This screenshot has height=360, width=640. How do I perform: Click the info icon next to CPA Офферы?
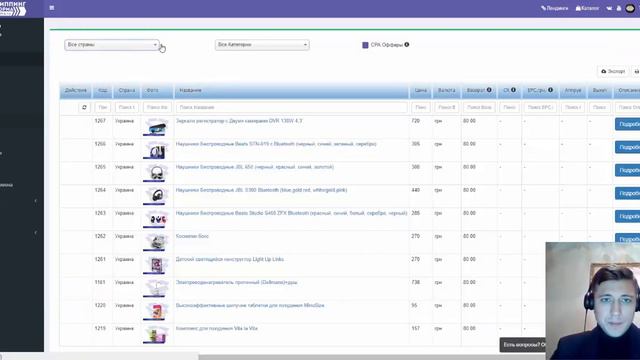tap(407, 44)
